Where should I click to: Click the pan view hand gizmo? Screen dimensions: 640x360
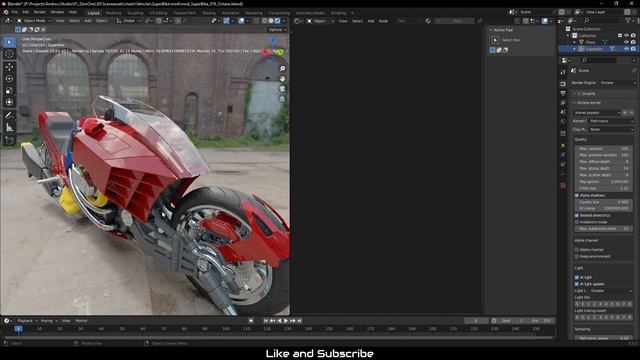coord(282,78)
